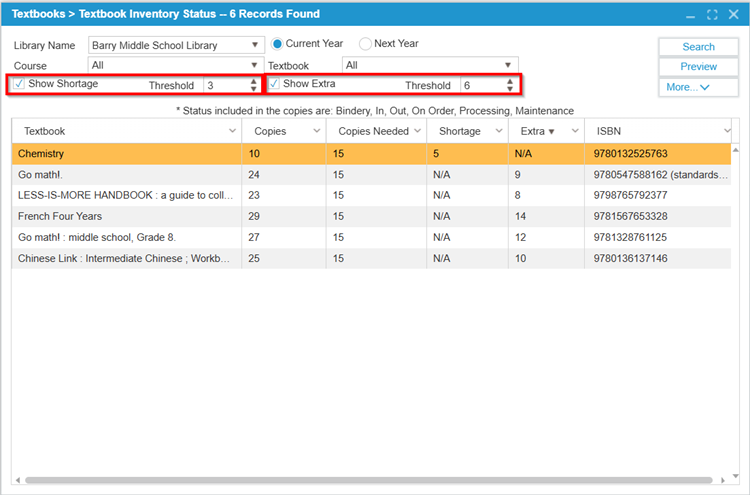750x495 pixels.
Task: Maximize the Textbook Inventory Status window
Action: [x=712, y=15]
